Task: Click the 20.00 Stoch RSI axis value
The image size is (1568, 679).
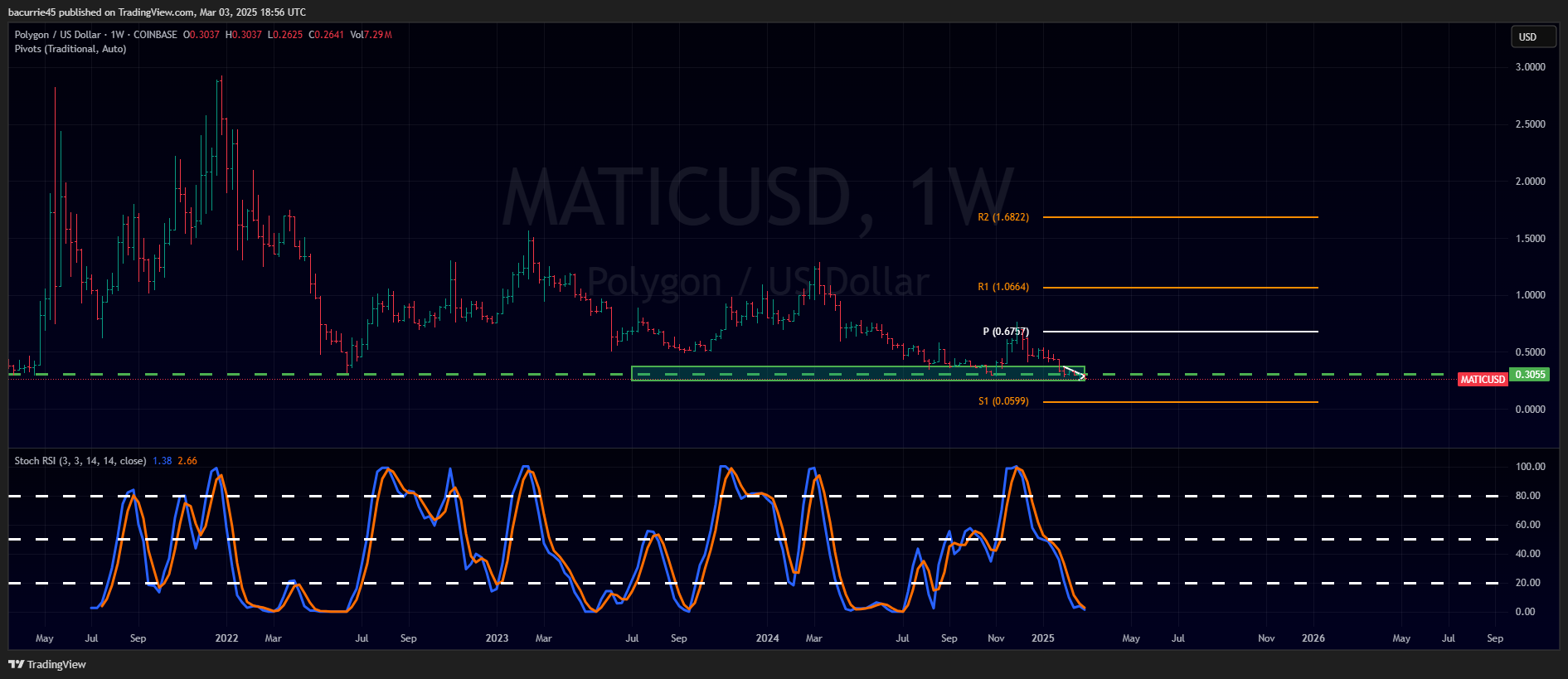Action: (x=1527, y=583)
